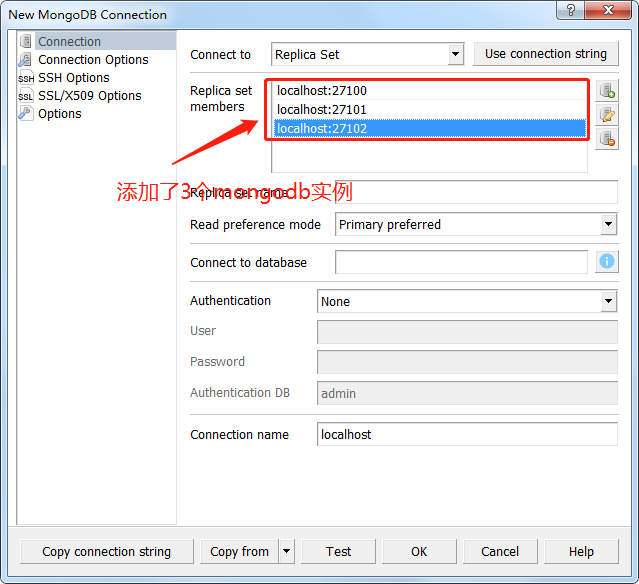Click Copy connection string button
Screen dimensions: 639x584
[x=107, y=551]
